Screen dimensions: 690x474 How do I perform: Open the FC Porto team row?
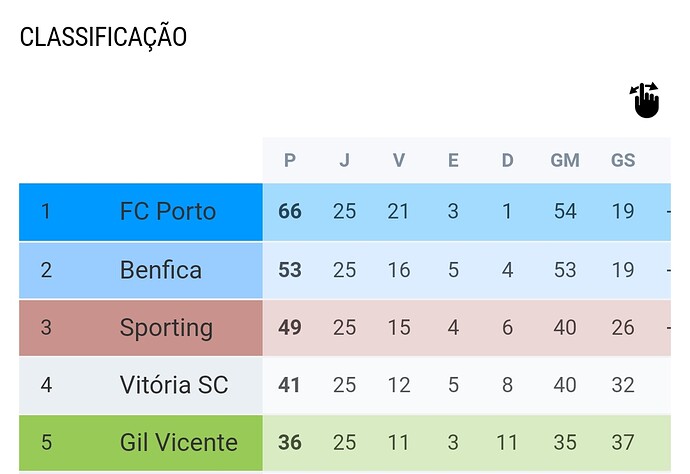click(x=167, y=212)
